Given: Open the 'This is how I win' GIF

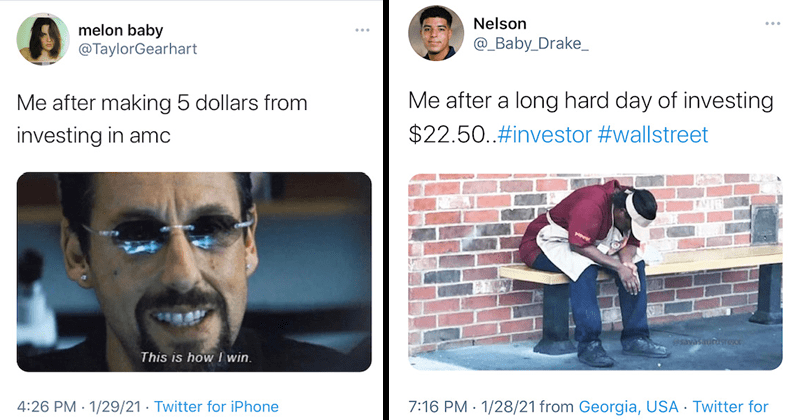Looking at the screenshot, I should pos(194,272).
